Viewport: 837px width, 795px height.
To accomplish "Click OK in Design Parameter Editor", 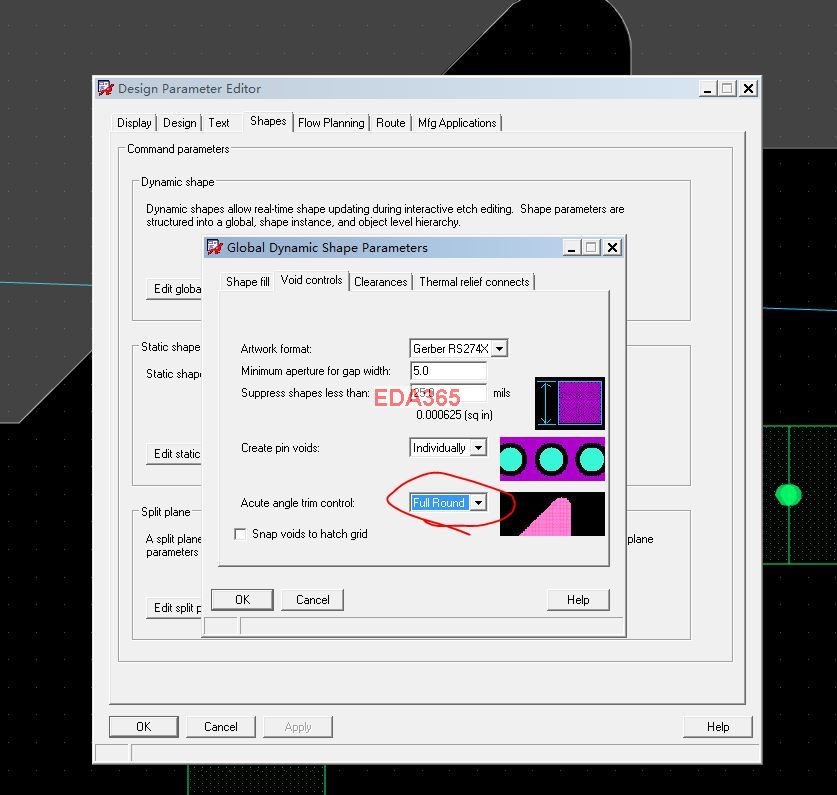I will coord(144,727).
